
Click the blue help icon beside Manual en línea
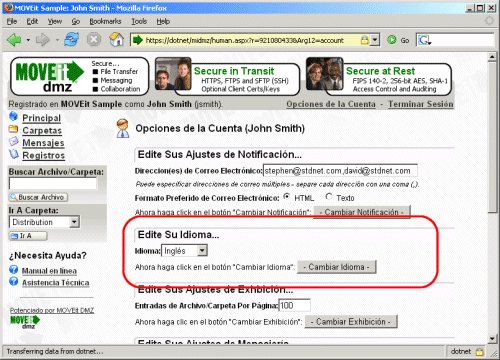tap(14, 270)
